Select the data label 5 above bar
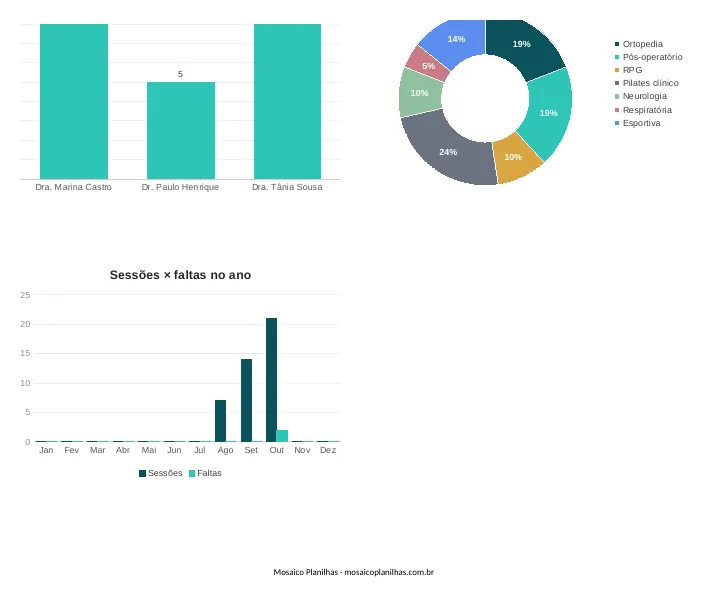The image size is (703, 597). pos(180,74)
